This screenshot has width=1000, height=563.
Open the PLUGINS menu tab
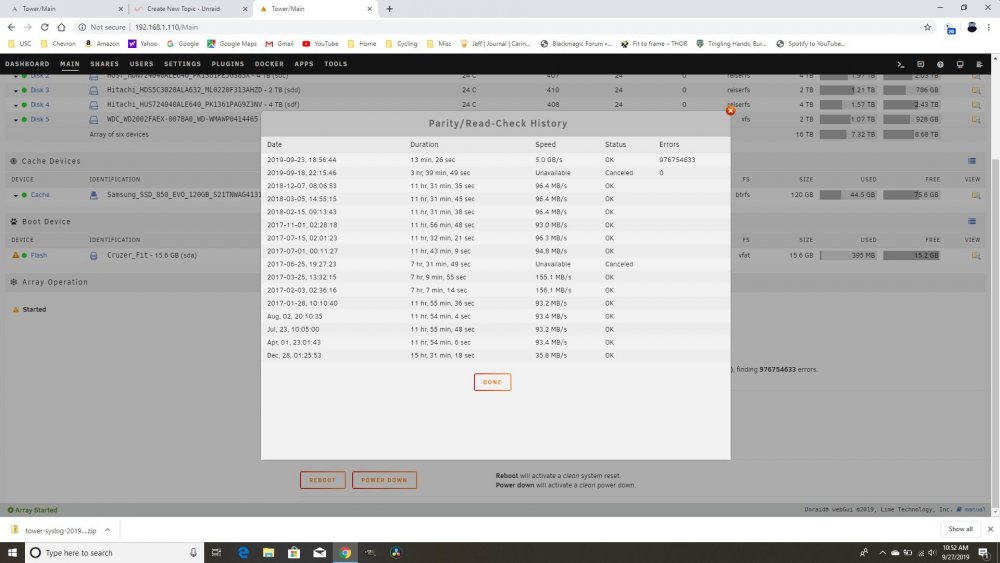click(228, 64)
